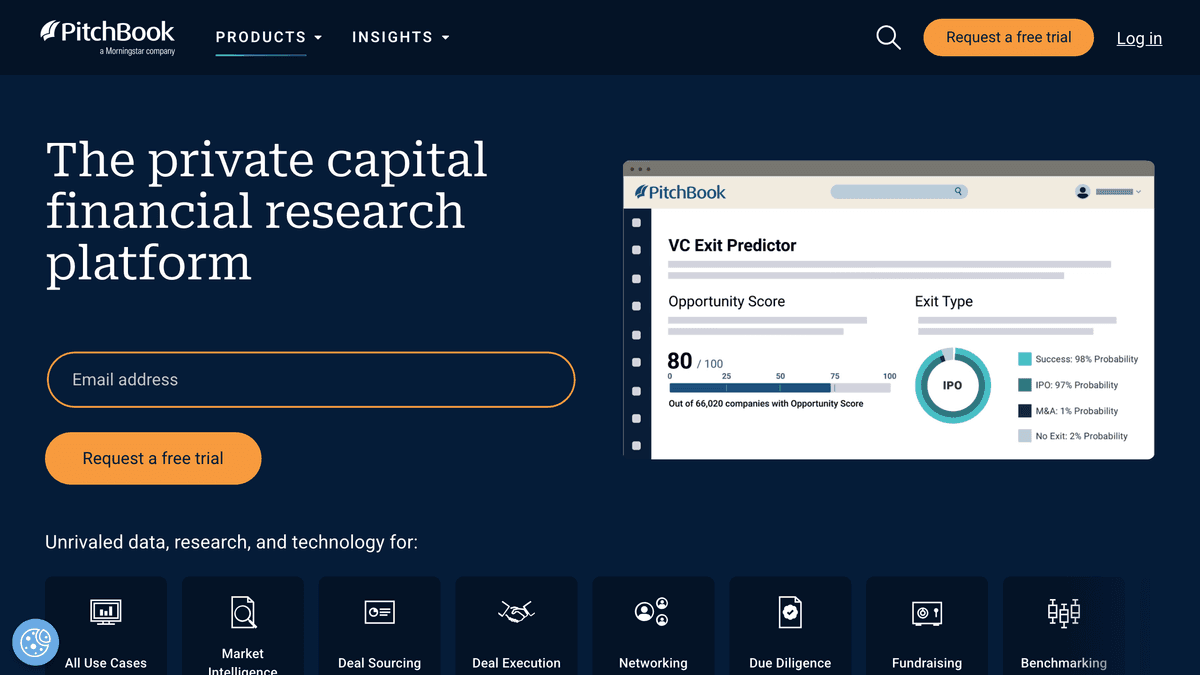Click the 'Exit Type' label
This screenshot has height=675, width=1200.
pos(944,301)
